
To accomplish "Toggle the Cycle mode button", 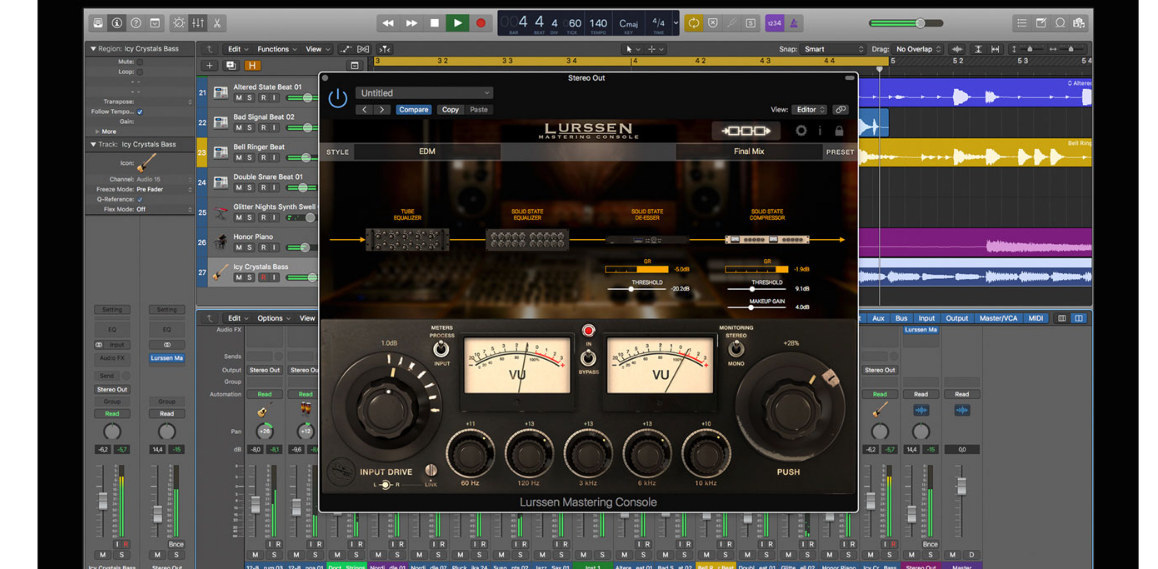I will pyautogui.click(x=693, y=23).
